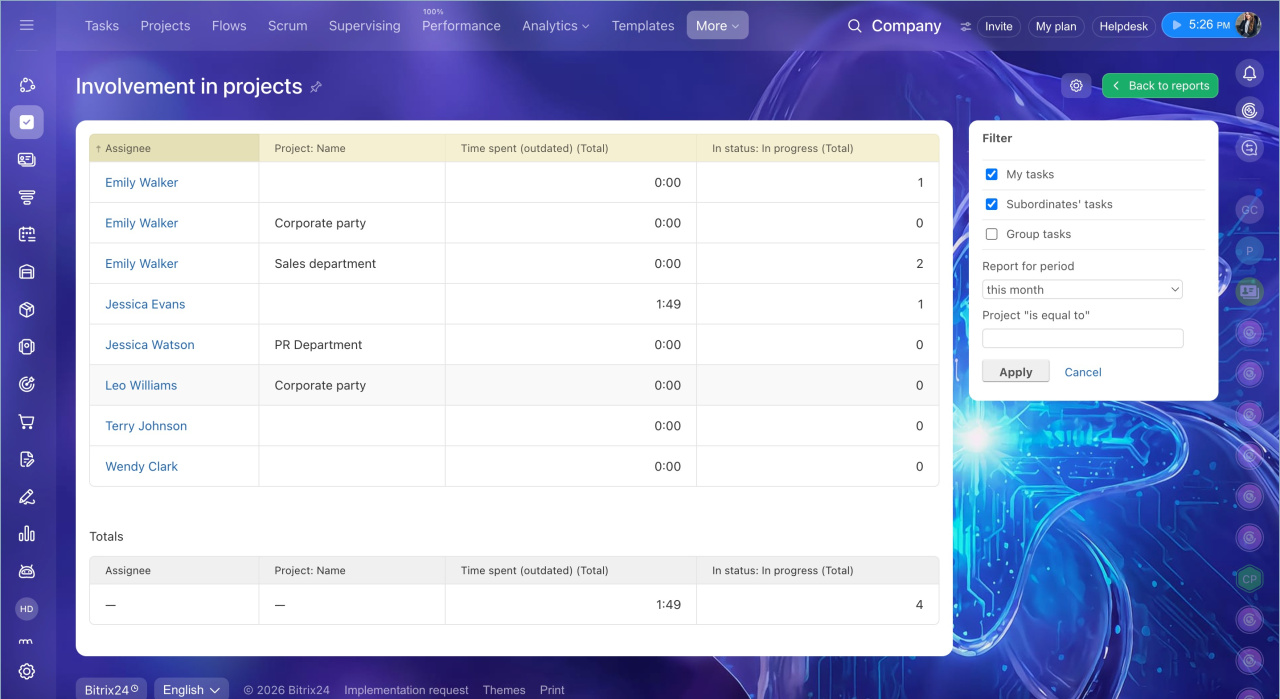Click the Invite button

[998, 27]
